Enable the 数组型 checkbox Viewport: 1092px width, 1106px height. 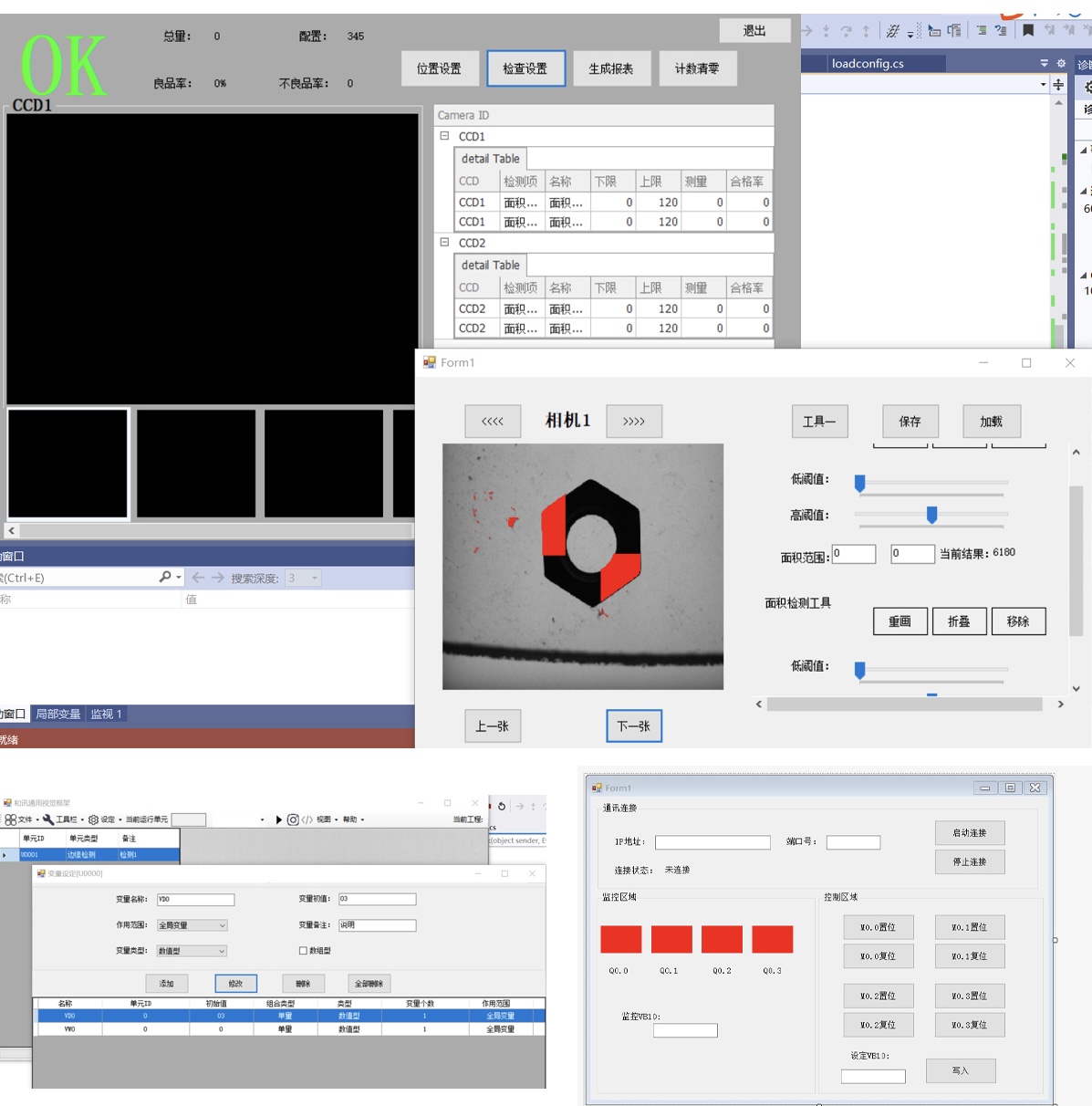(x=303, y=951)
